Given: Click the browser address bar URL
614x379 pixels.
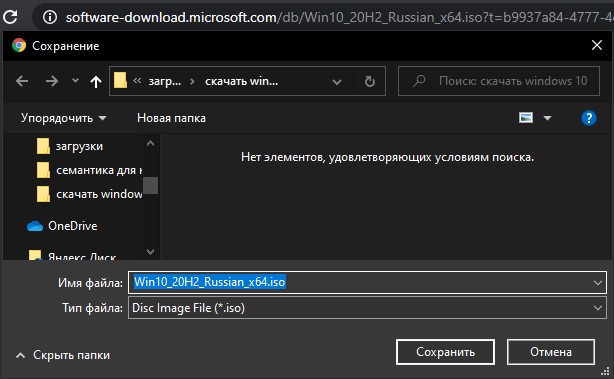Looking at the screenshot, I should pos(339,17).
